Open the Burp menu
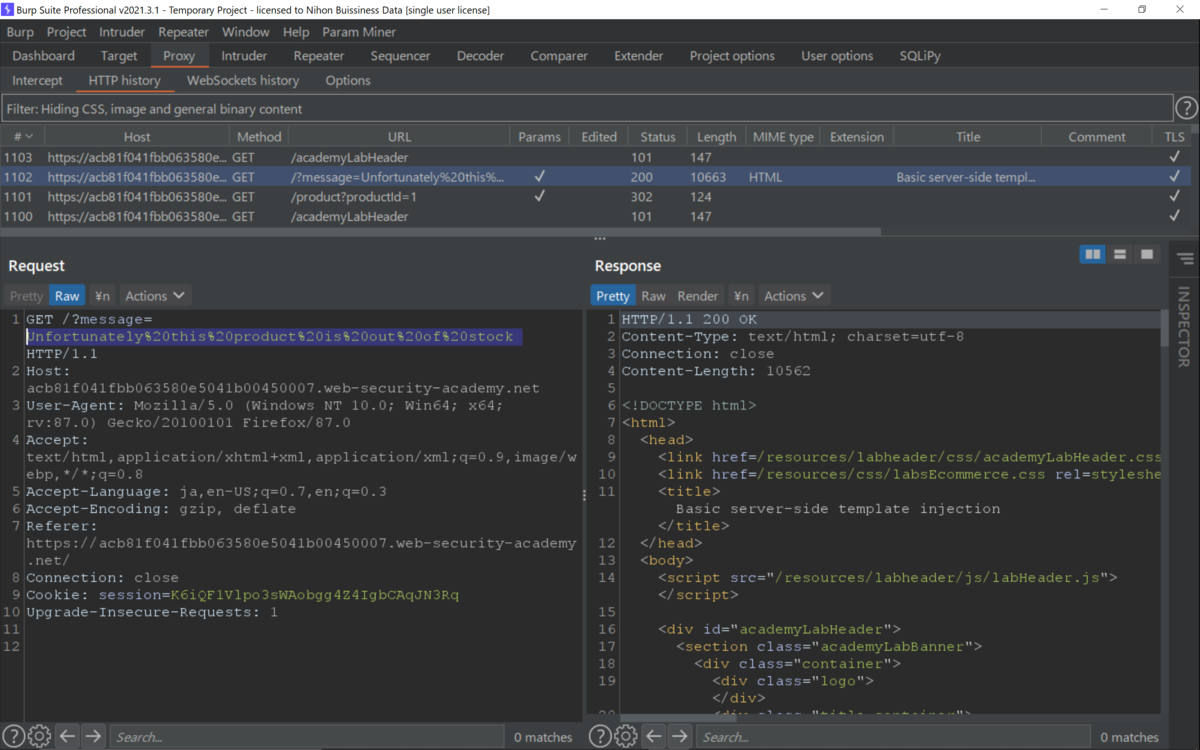Image resolution: width=1200 pixels, height=750 pixels. [x=20, y=32]
